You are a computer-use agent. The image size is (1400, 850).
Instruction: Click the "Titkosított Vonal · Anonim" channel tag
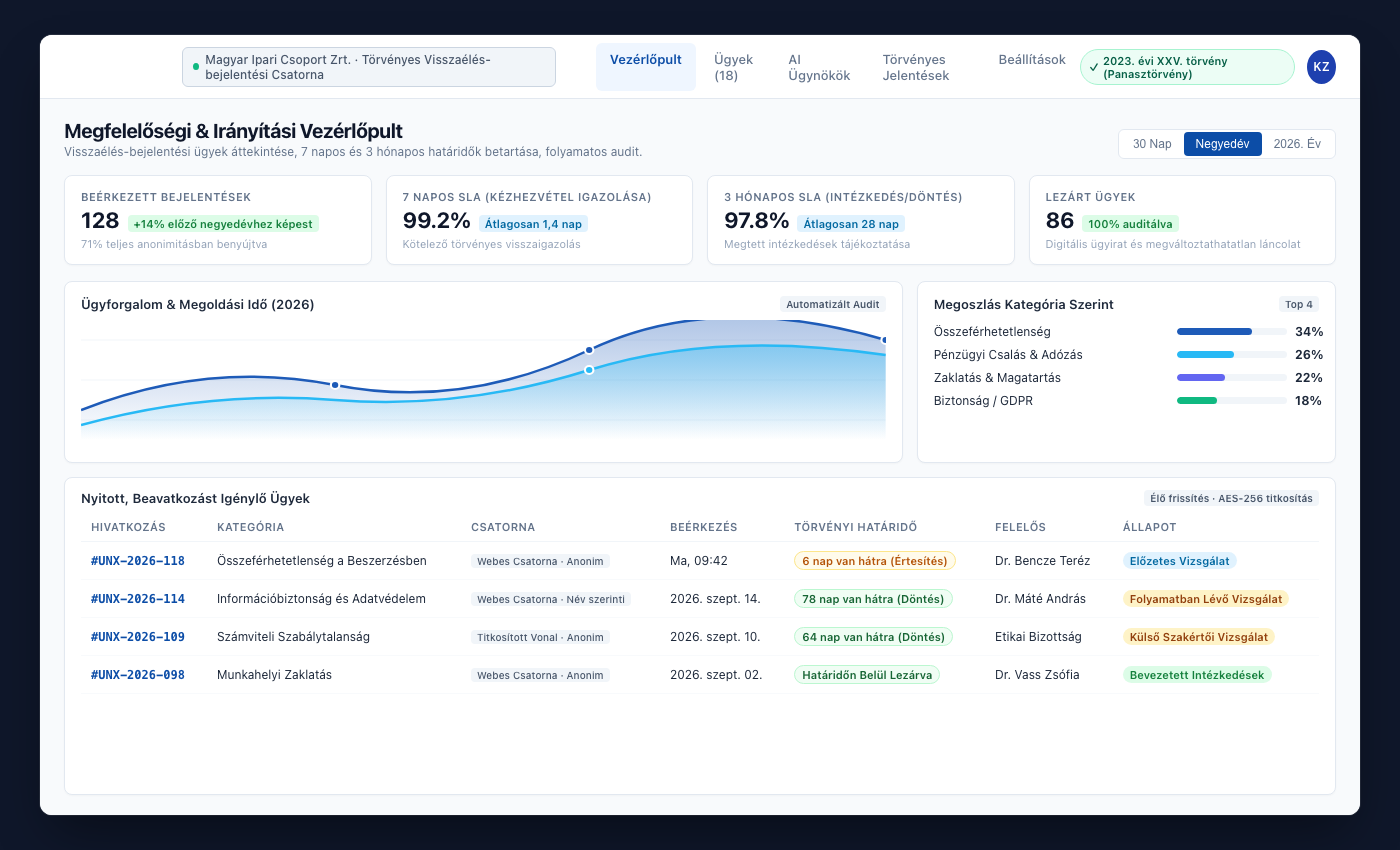pos(540,637)
